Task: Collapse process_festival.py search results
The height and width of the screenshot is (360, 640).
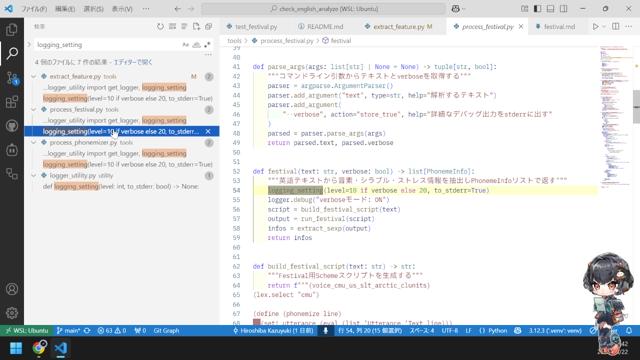Action: pyautogui.click(x=34, y=109)
